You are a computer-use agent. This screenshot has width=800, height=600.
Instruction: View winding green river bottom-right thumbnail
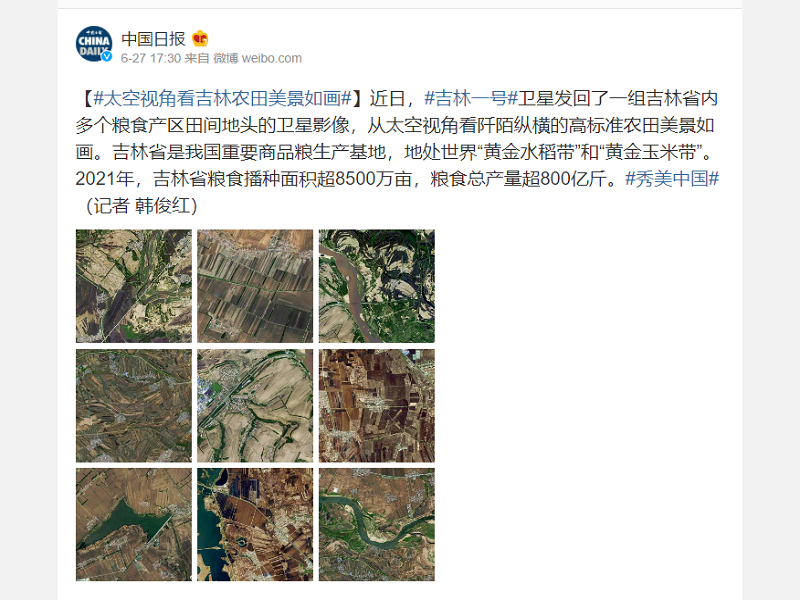(x=377, y=524)
